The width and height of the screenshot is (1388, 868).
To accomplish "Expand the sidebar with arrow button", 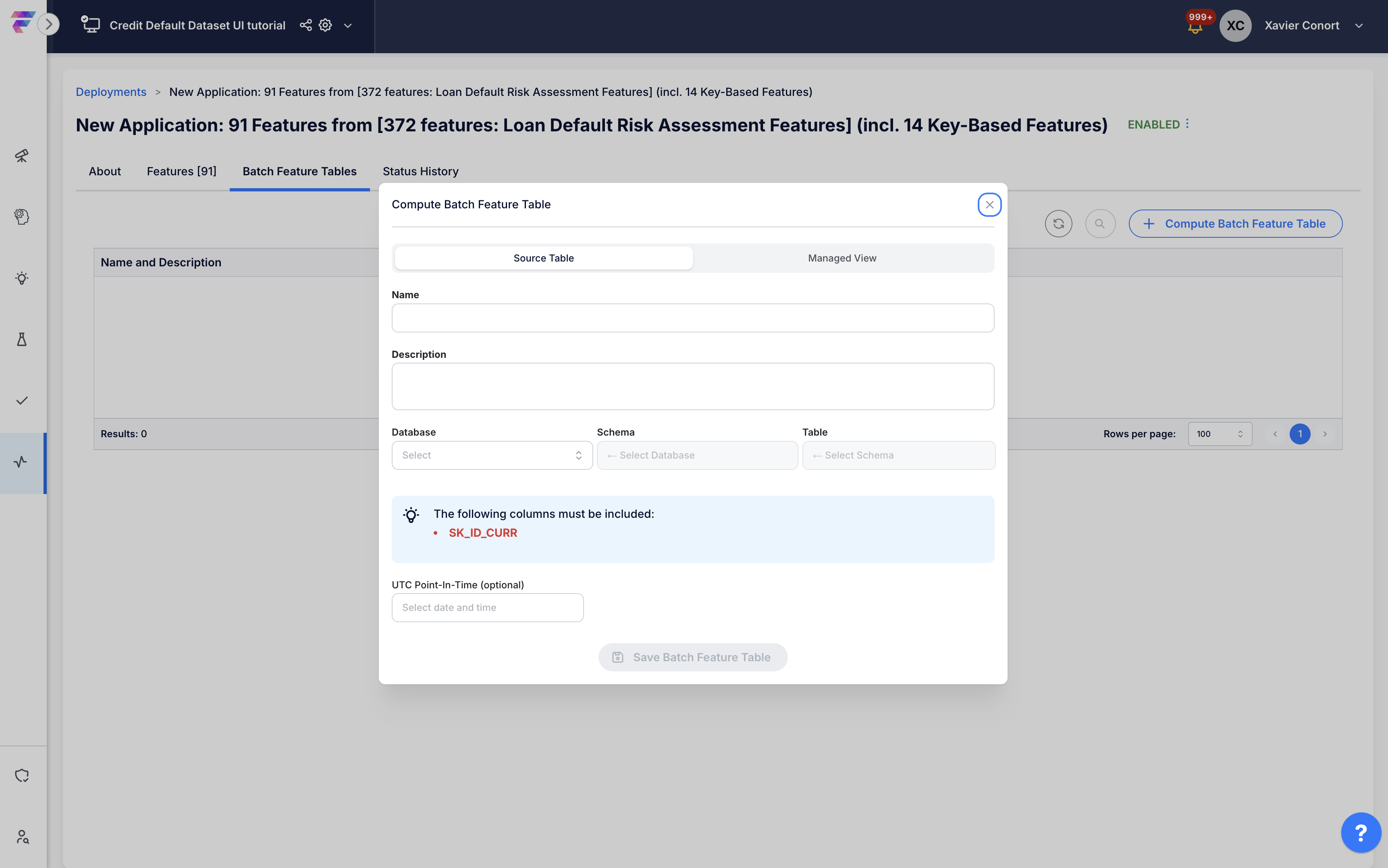I will pos(49,24).
